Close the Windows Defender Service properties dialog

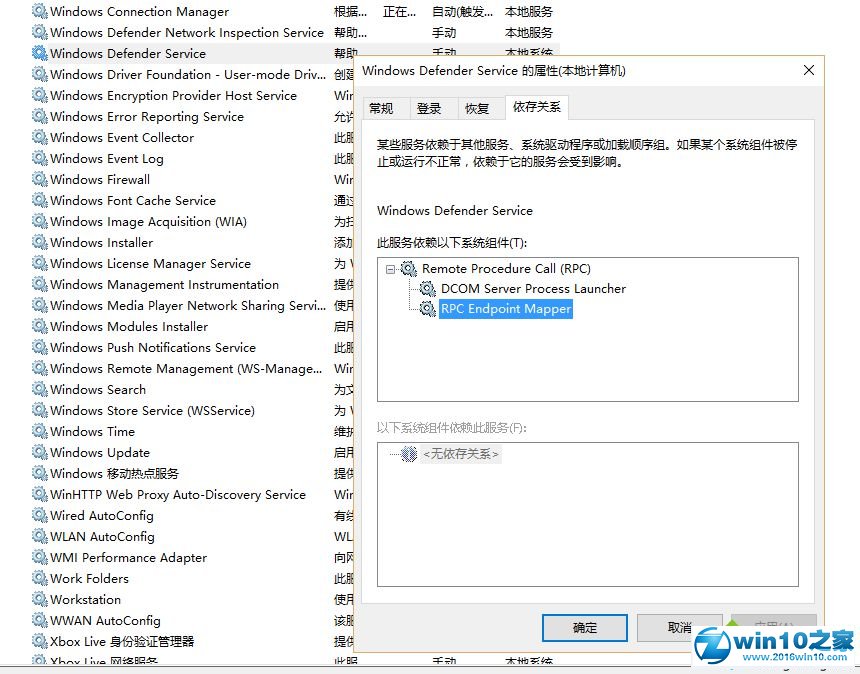pyautogui.click(x=809, y=71)
